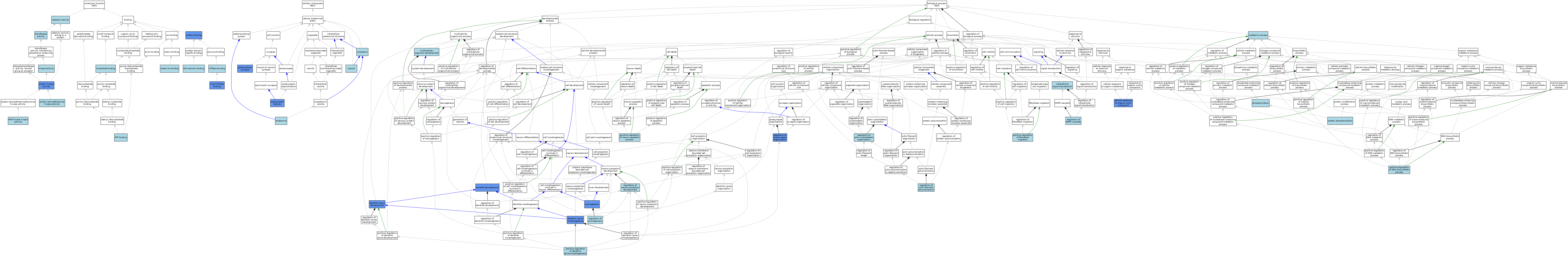
Task: Click the 'locomotion' node
Action: 953,35
